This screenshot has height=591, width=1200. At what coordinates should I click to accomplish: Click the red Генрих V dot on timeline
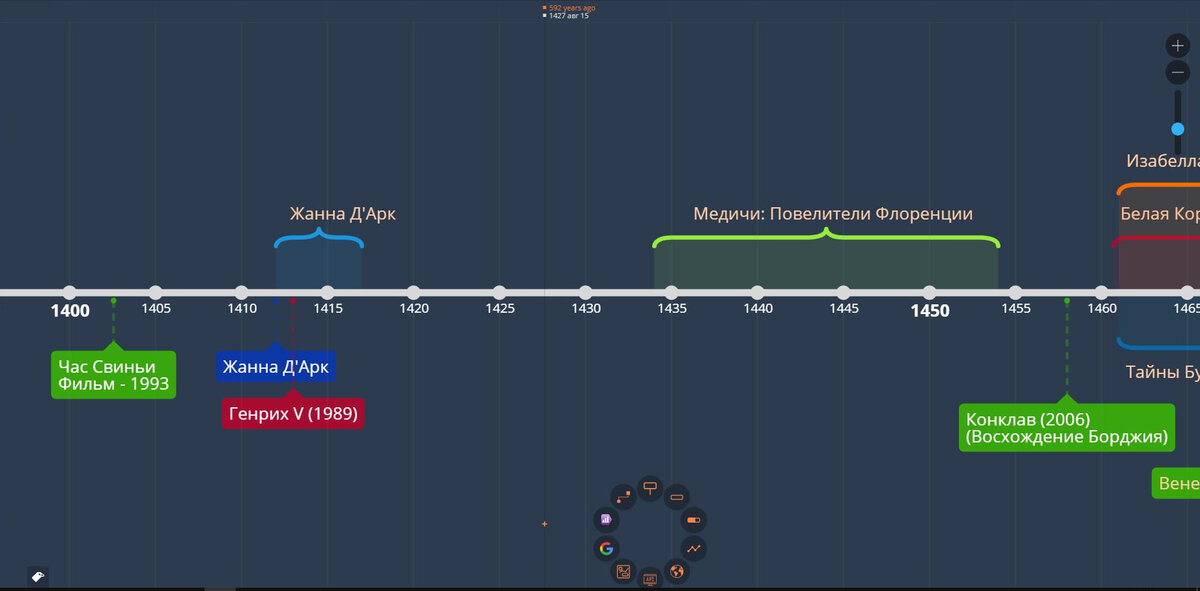293,300
